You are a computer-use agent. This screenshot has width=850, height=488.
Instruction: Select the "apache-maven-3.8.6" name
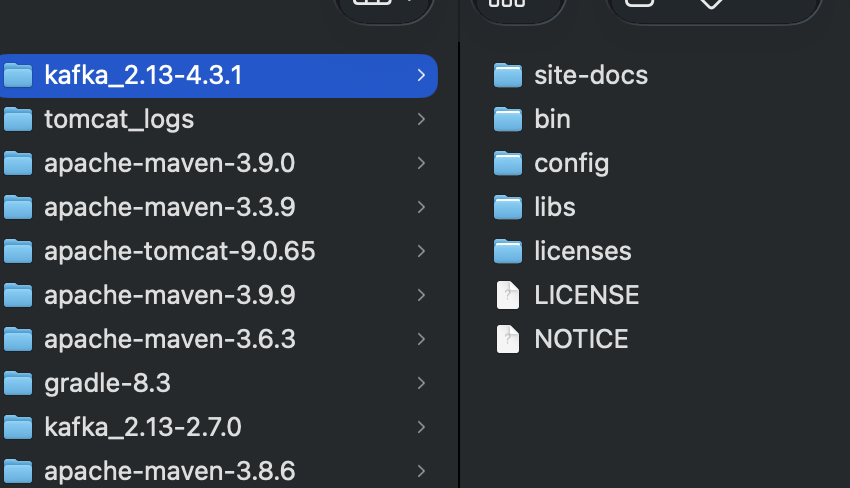coord(170,471)
